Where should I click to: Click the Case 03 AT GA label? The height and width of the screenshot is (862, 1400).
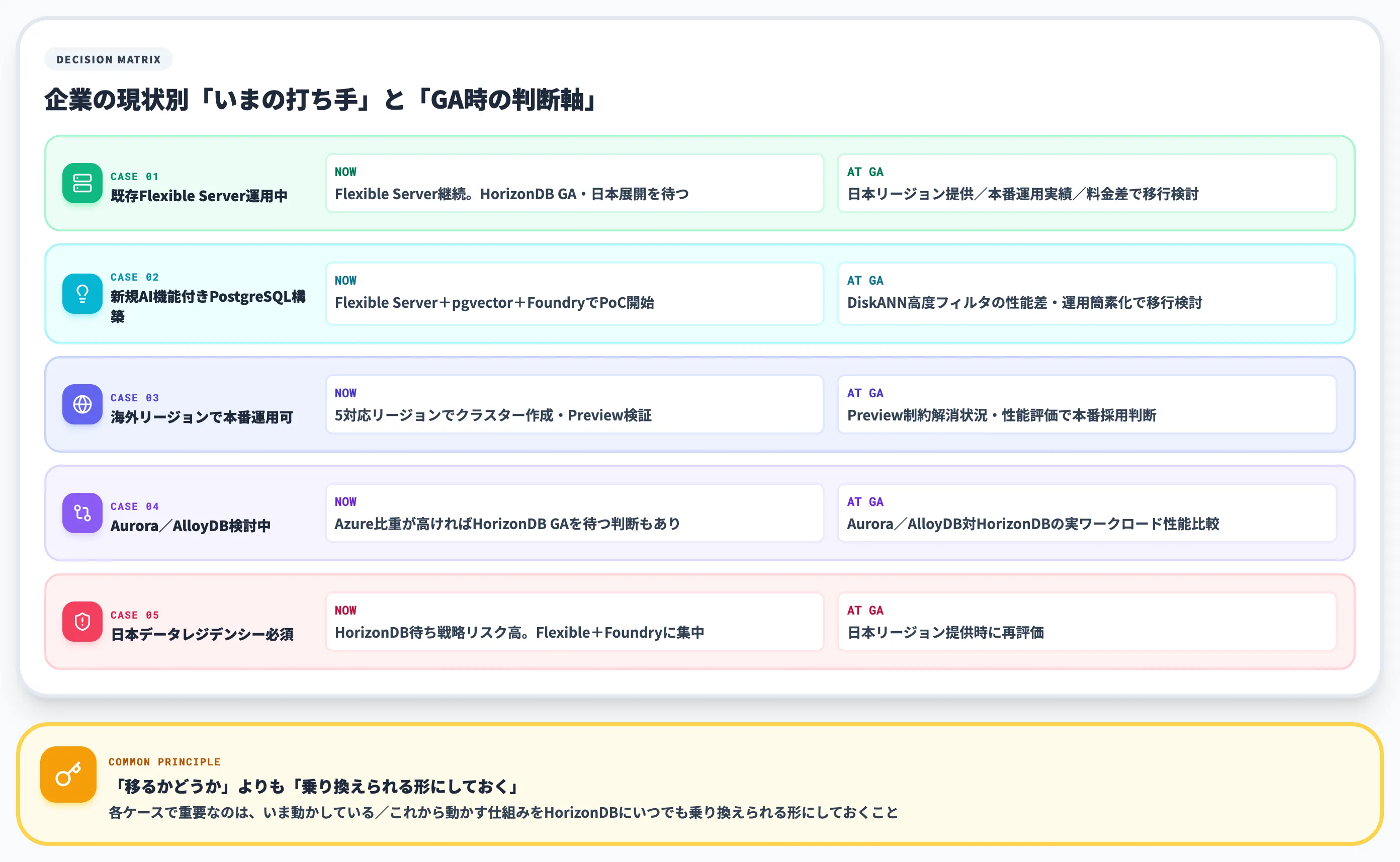tap(865, 393)
